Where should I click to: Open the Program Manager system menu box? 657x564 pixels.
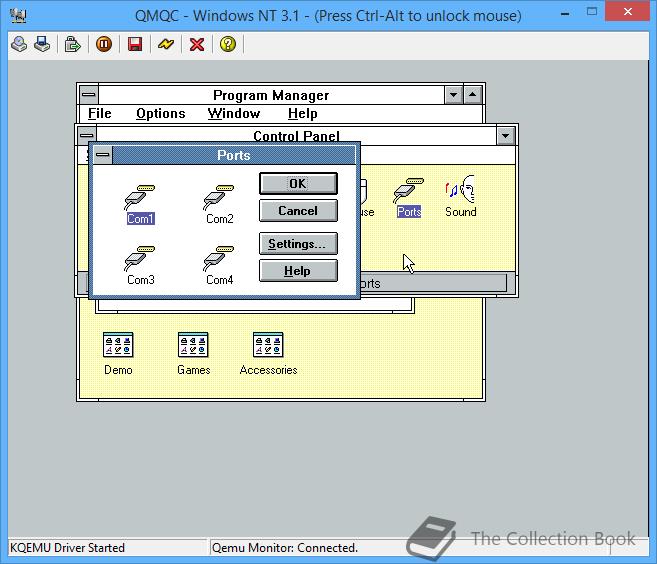(88, 95)
